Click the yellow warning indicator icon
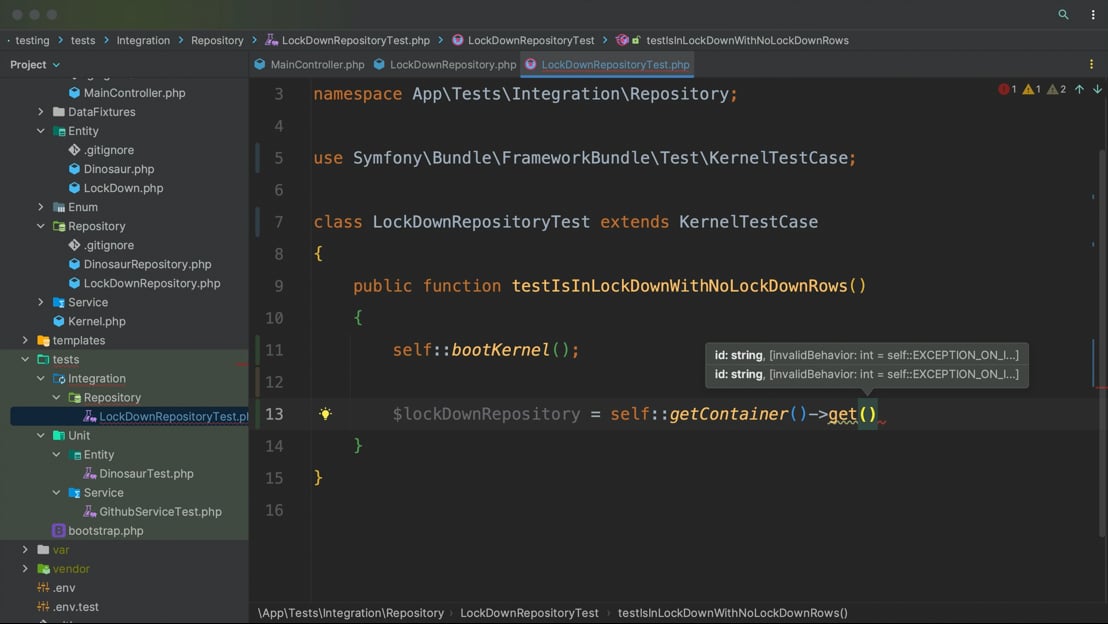Viewport: 1108px width, 624px height. (1028, 90)
